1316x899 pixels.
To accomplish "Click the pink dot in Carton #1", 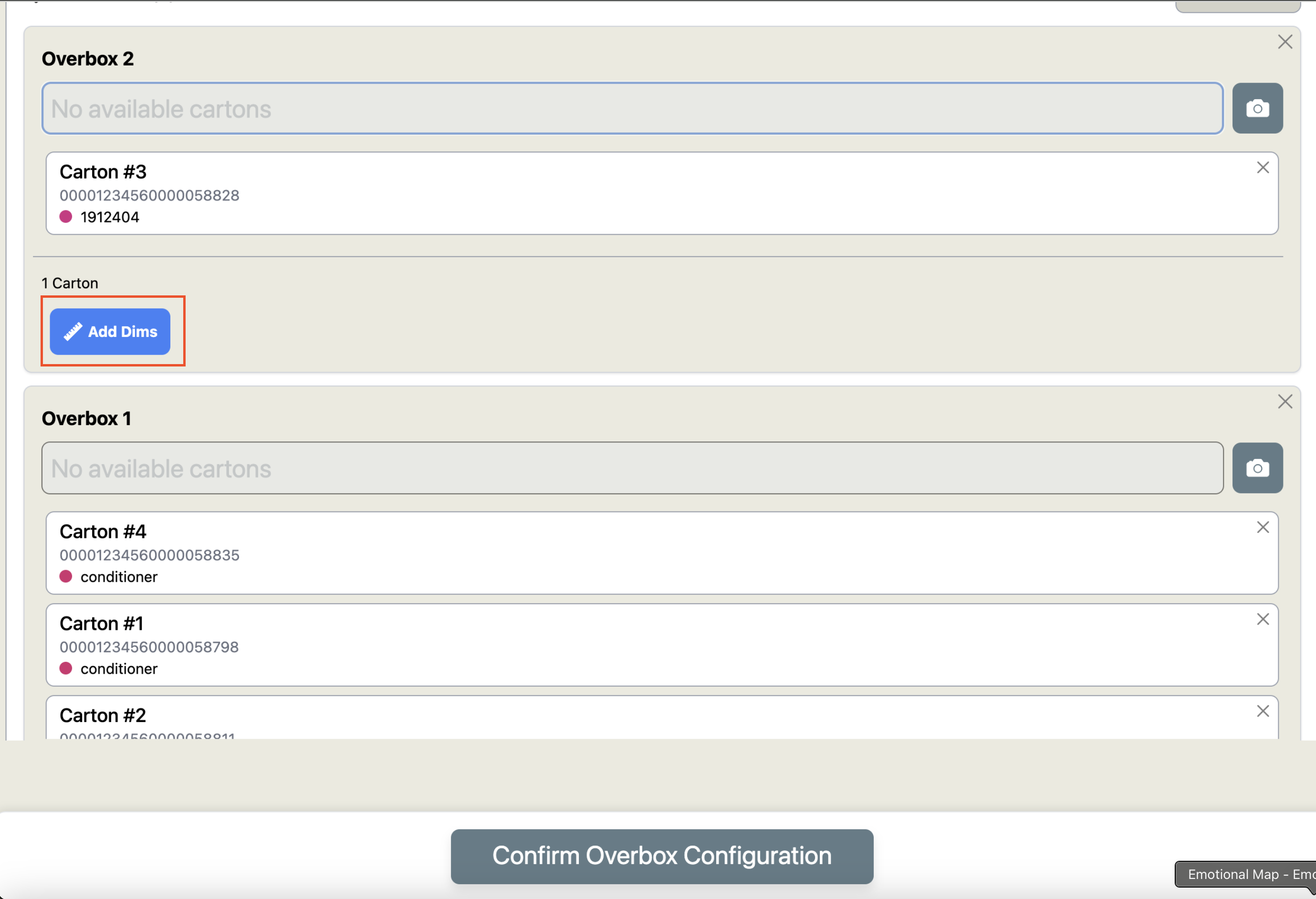I will [66, 668].
